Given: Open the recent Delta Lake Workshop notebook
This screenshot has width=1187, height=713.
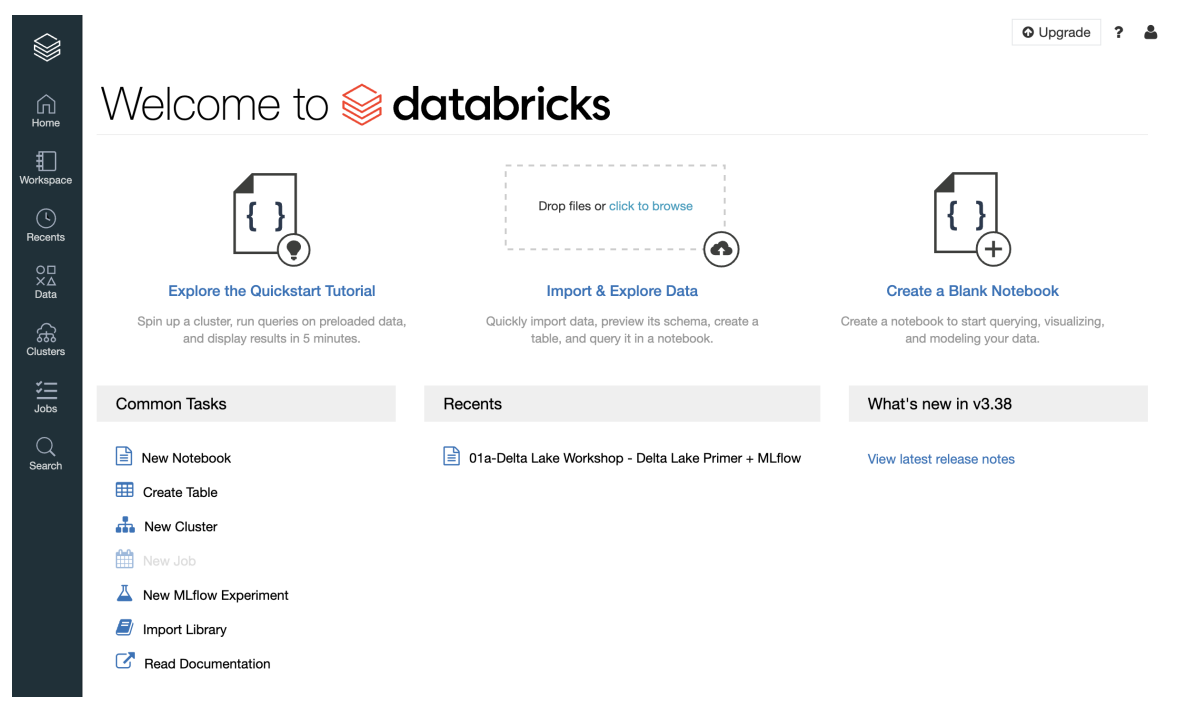Looking at the screenshot, I should [x=634, y=458].
